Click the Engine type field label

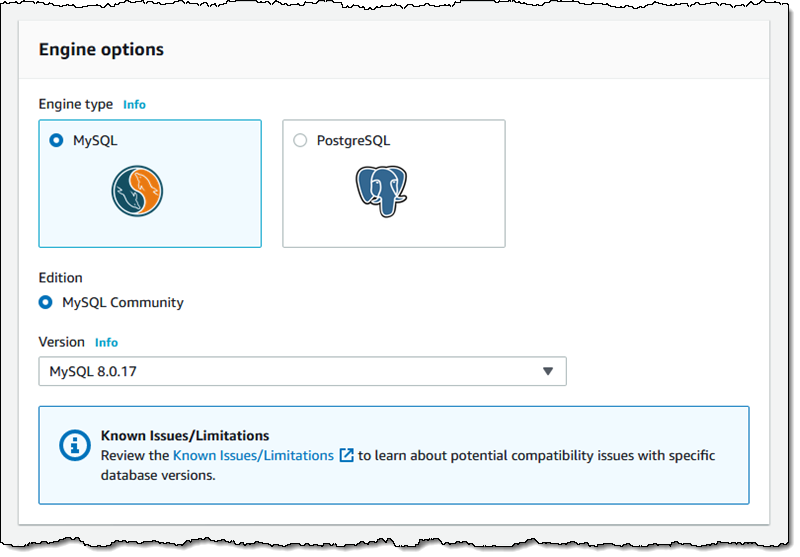[x=77, y=104]
